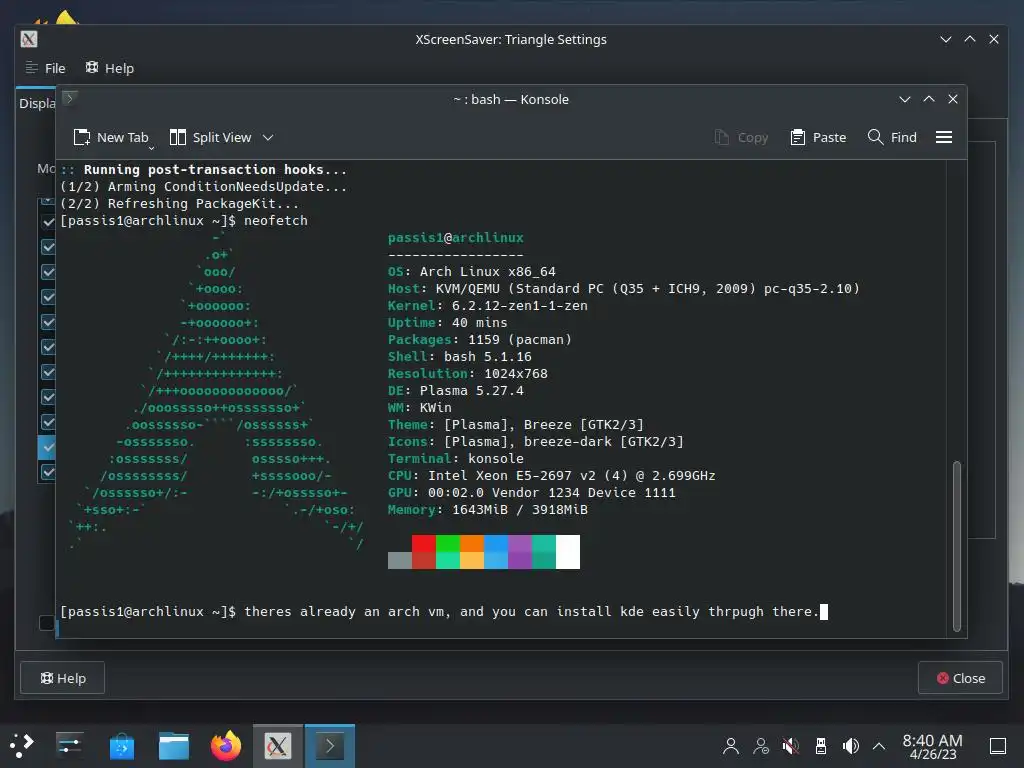This screenshot has height=768, width=1024.
Task: Click the 'Packages: 1159 (pacman)' line
Action: pos(479,340)
